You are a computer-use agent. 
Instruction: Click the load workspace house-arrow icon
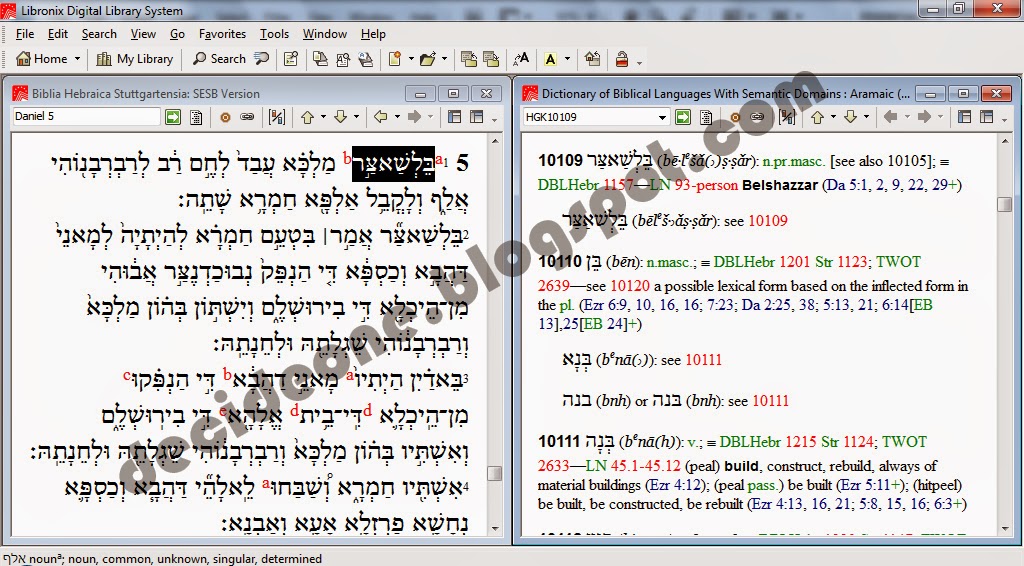point(592,59)
